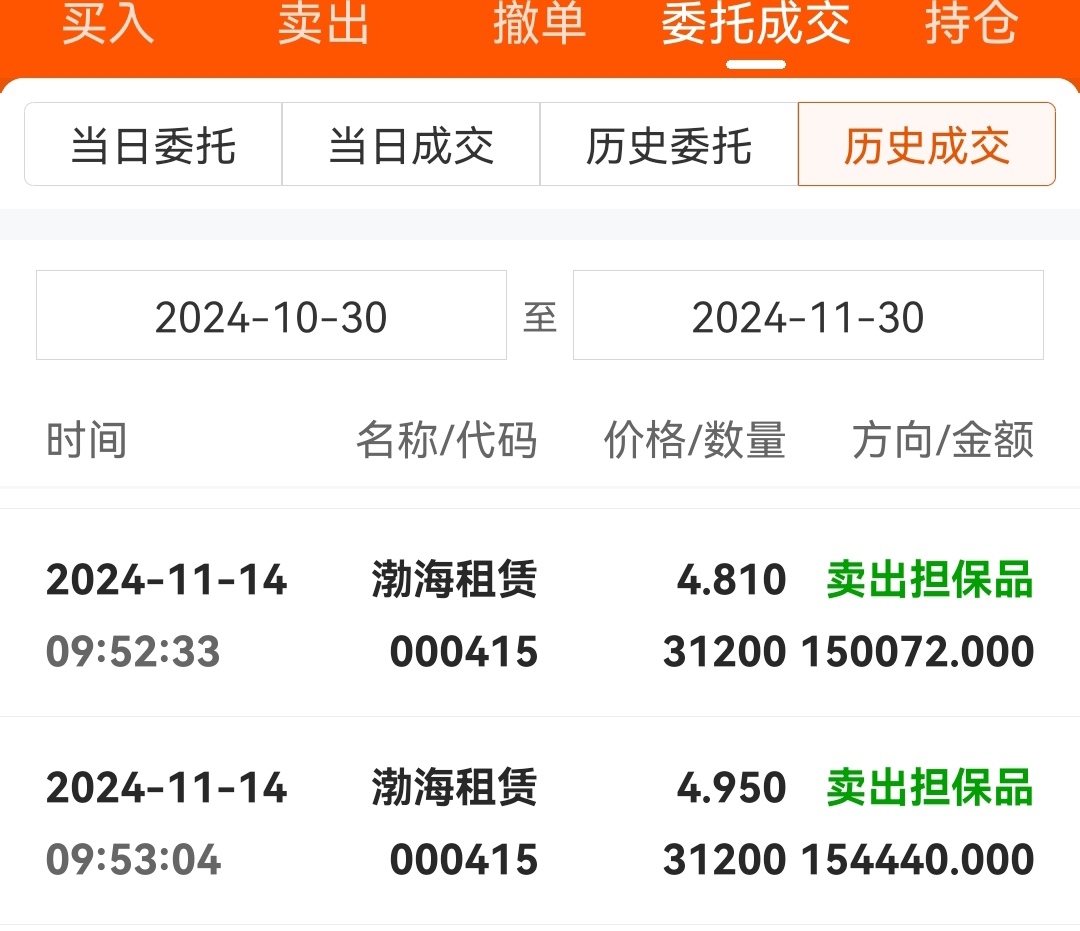Select the price 4.950
This screenshot has width=1080, height=931.
coord(731,787)
